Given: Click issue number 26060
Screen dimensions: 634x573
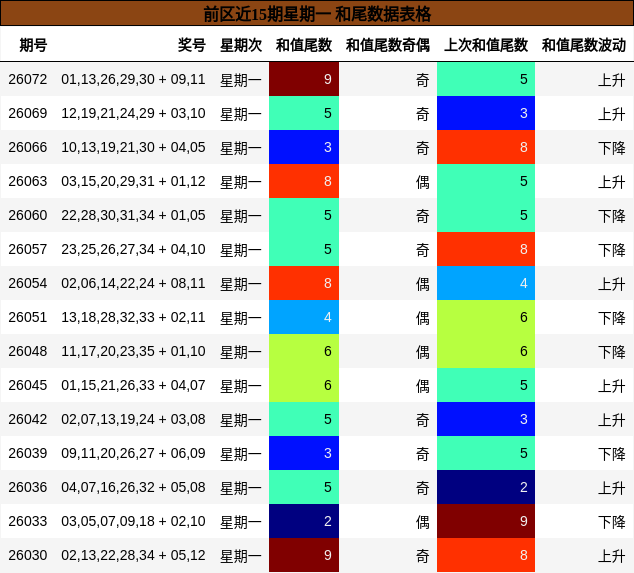Looking at the screenshot, I should tap(28, 215).
